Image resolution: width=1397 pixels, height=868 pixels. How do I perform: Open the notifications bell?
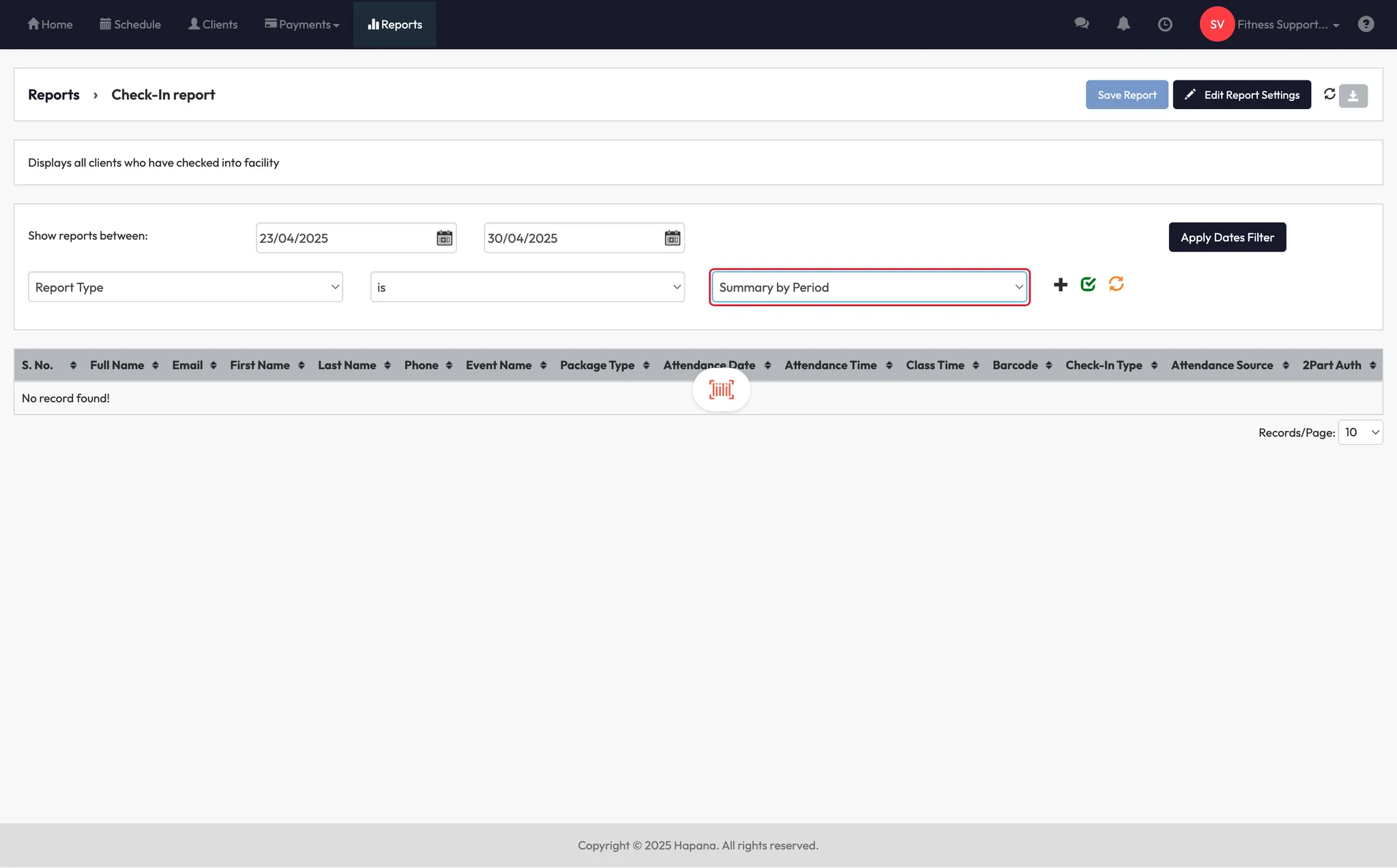[1123, 24]
